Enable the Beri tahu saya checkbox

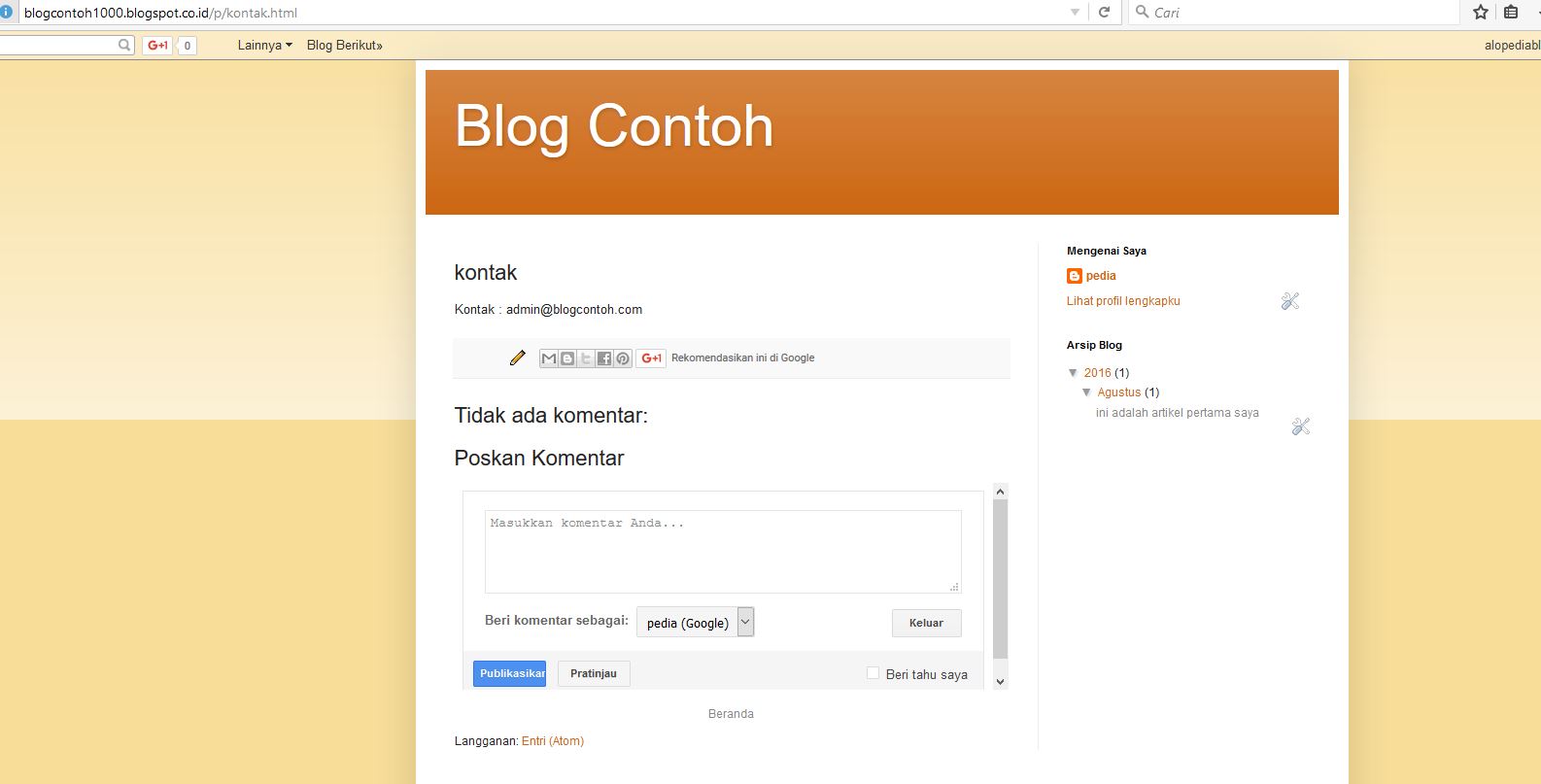[873, 673]
